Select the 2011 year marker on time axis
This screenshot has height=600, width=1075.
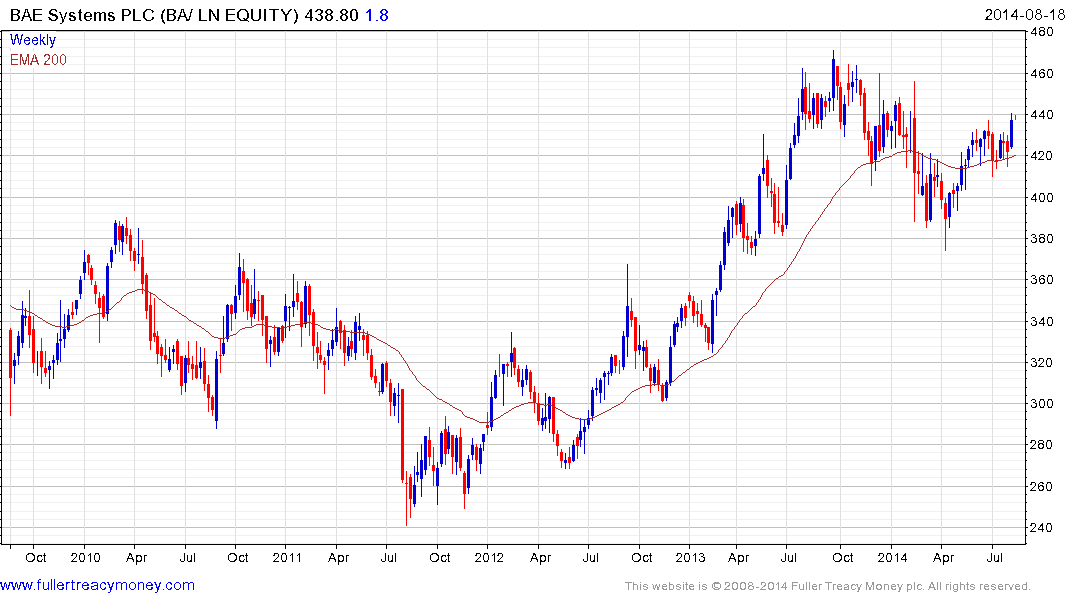(x=286, y=557)
